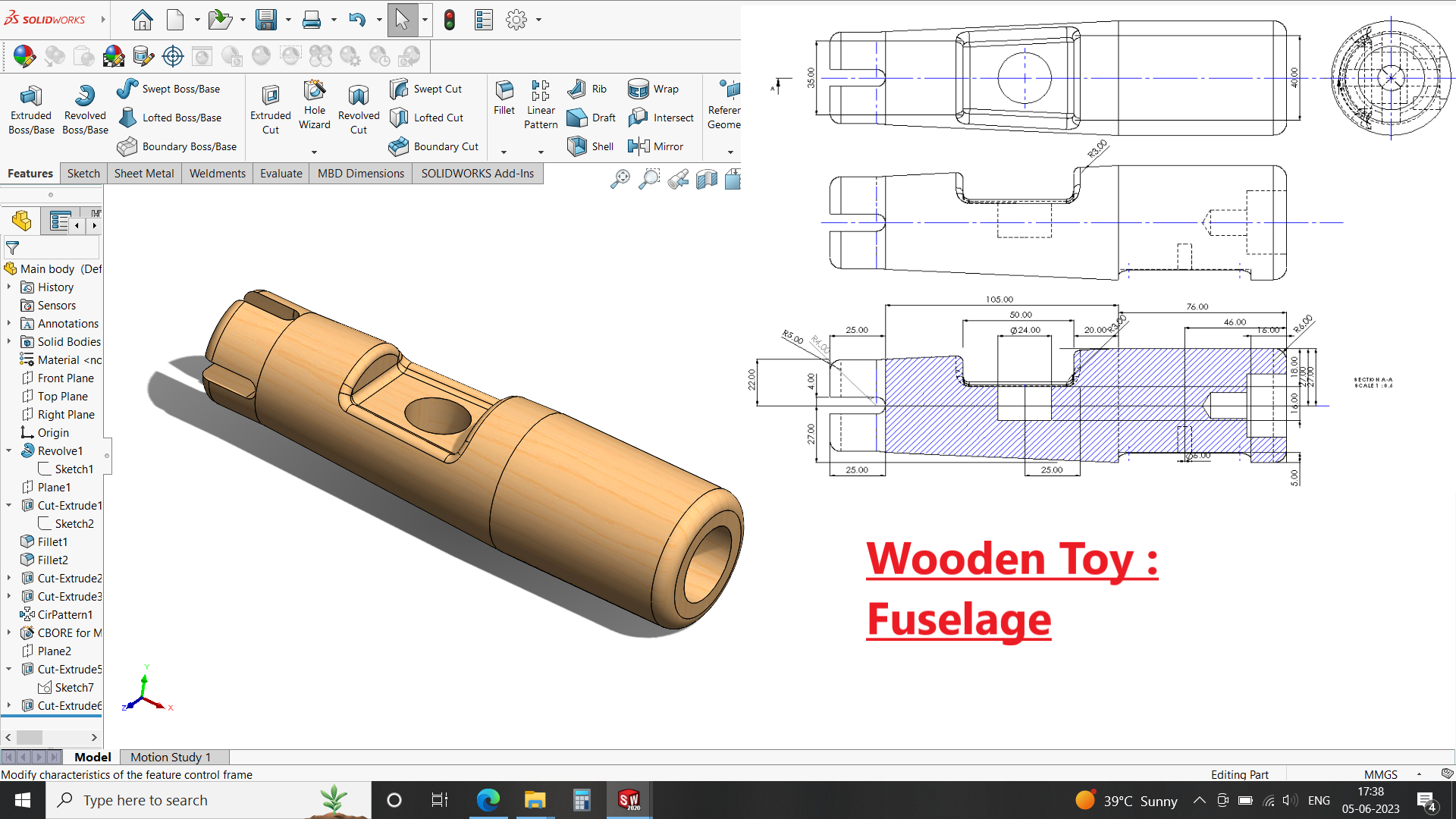Open the Evaluate tab
Screen dimensions: 1456x819
tap(281, 174)
